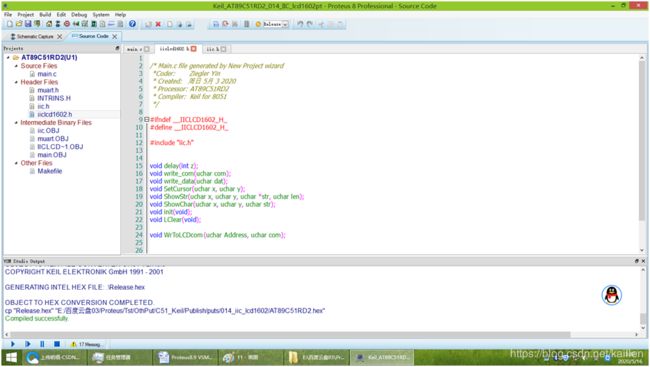
Task: Pause the simulation
Action: click(42, 344)
